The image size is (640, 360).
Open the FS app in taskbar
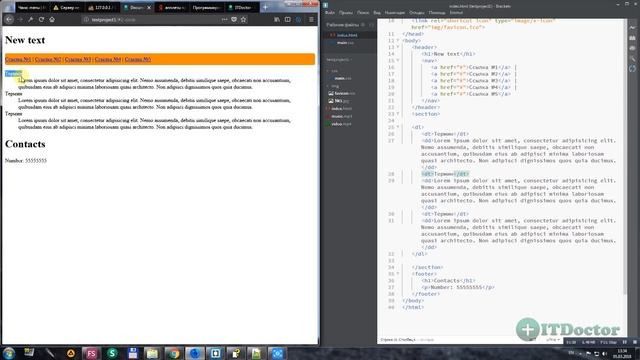pos(91,353)
